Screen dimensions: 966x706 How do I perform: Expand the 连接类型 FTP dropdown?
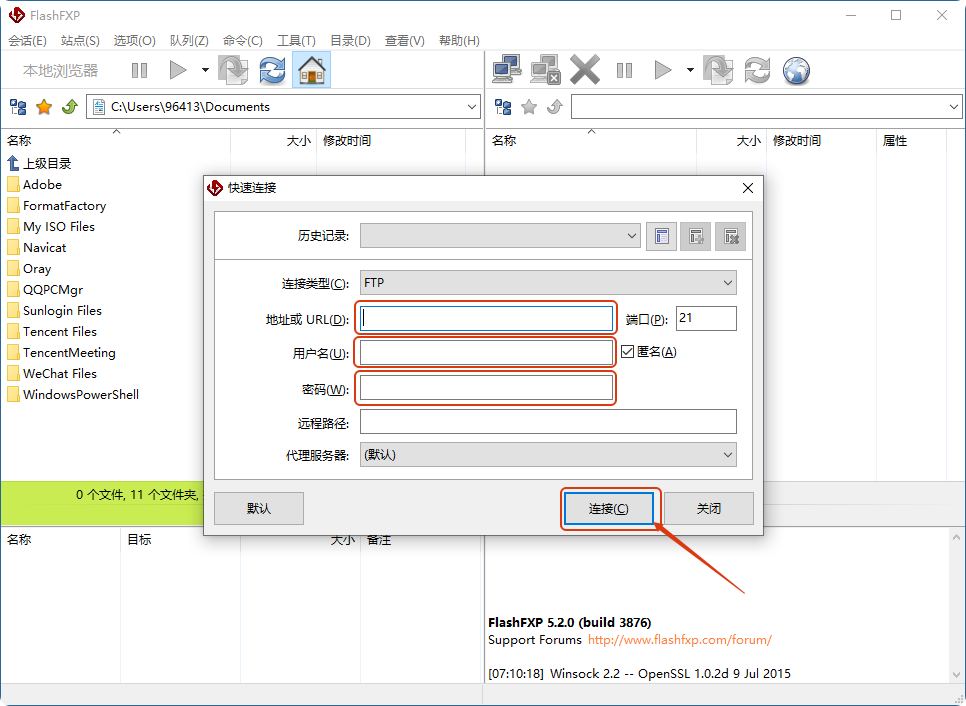click(728, 283)
